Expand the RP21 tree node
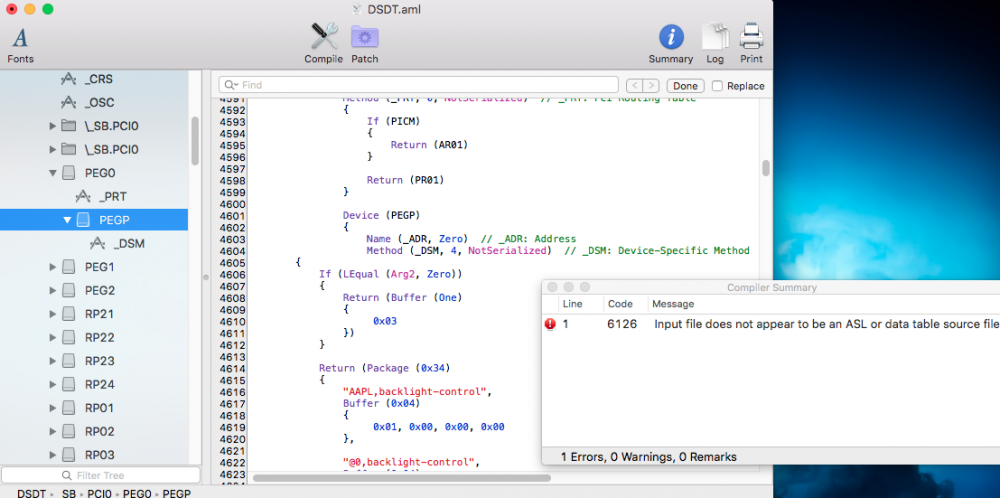Image resolution: width=1000 pixels, height=498 pixels. pyautogui.click(x=53, y=314)
